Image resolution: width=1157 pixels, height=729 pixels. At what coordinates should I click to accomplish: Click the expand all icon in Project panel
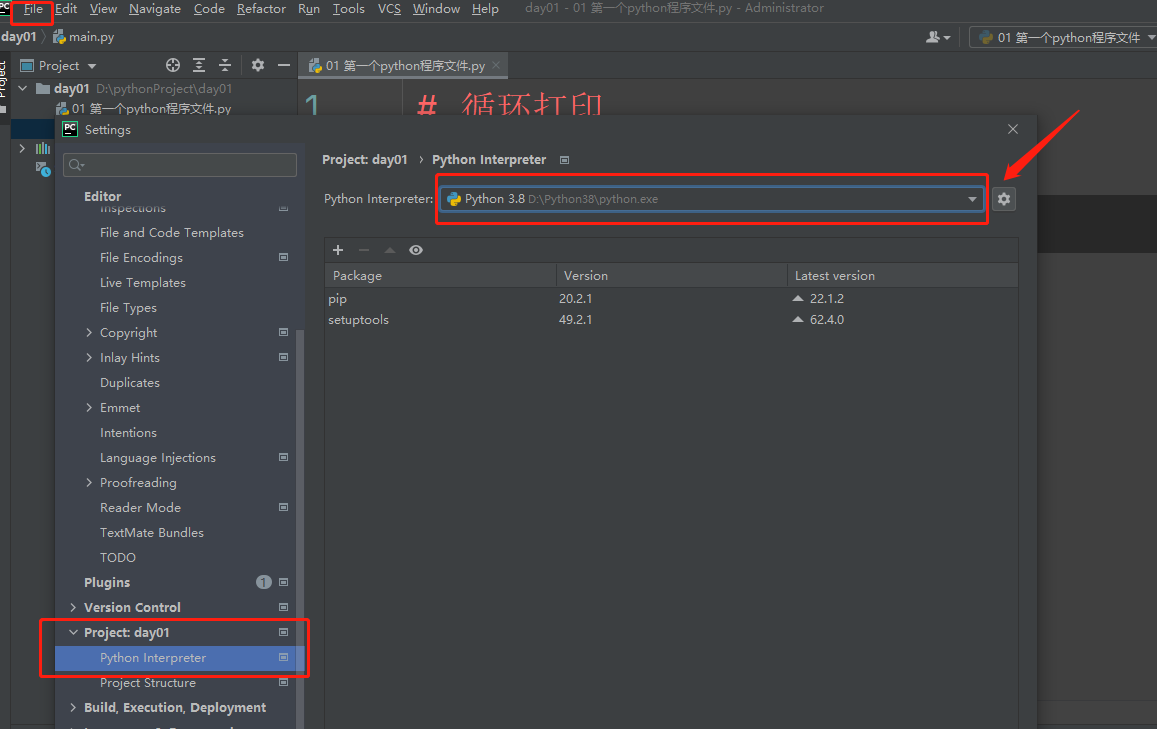[x=199, y=66]
